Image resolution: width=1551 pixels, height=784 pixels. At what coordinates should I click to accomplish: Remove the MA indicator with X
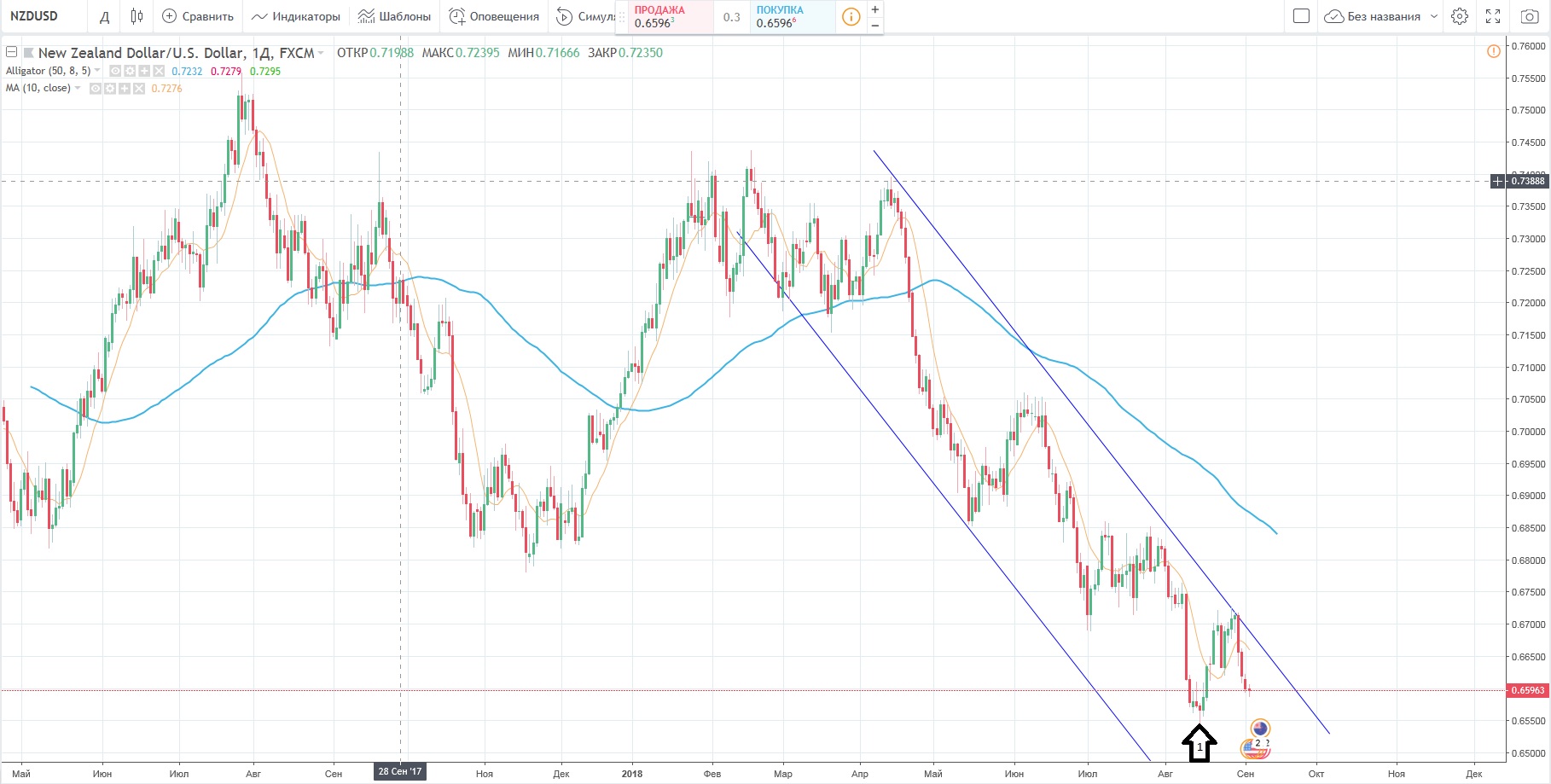(x=139, y=89)
